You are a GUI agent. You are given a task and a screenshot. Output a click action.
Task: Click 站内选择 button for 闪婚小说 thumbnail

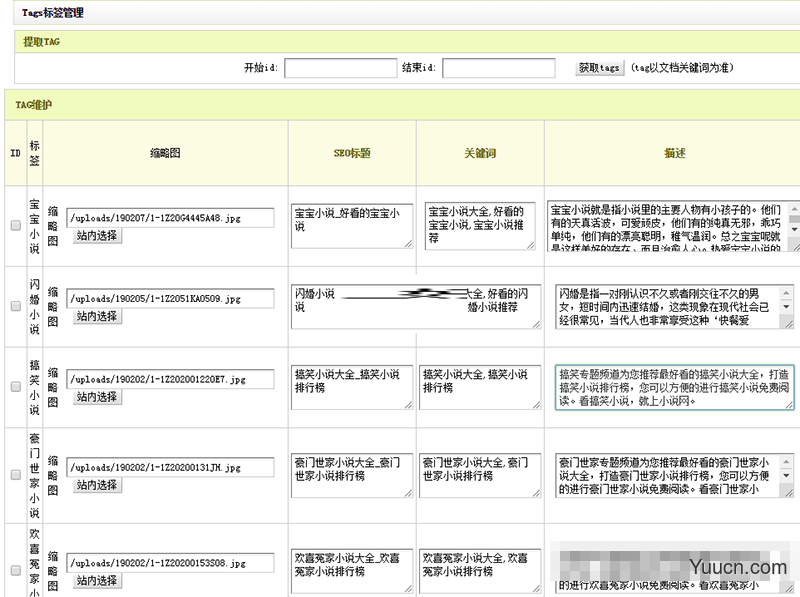(97, 316)
